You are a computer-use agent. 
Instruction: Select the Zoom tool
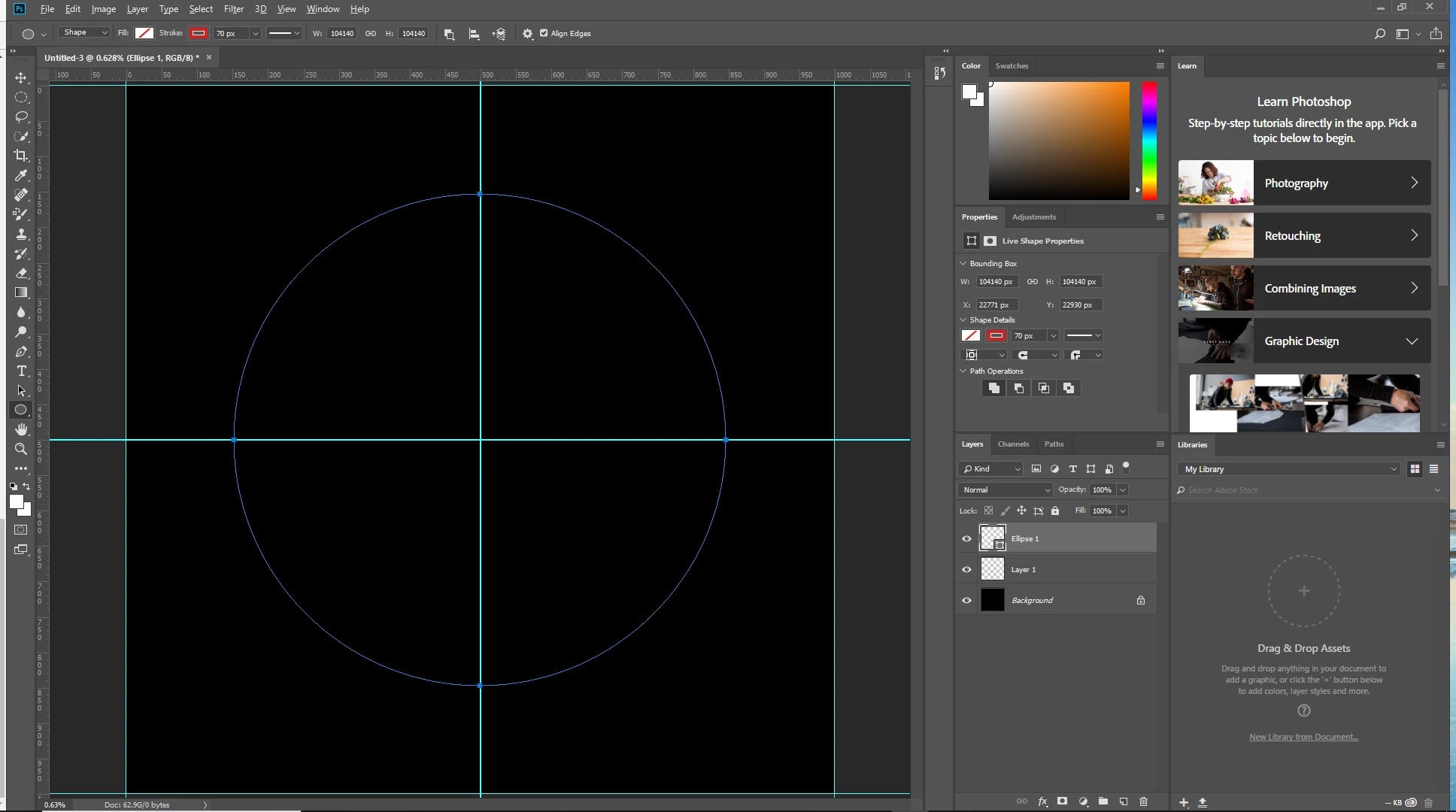pyautogui.click(x=21, y=449)
